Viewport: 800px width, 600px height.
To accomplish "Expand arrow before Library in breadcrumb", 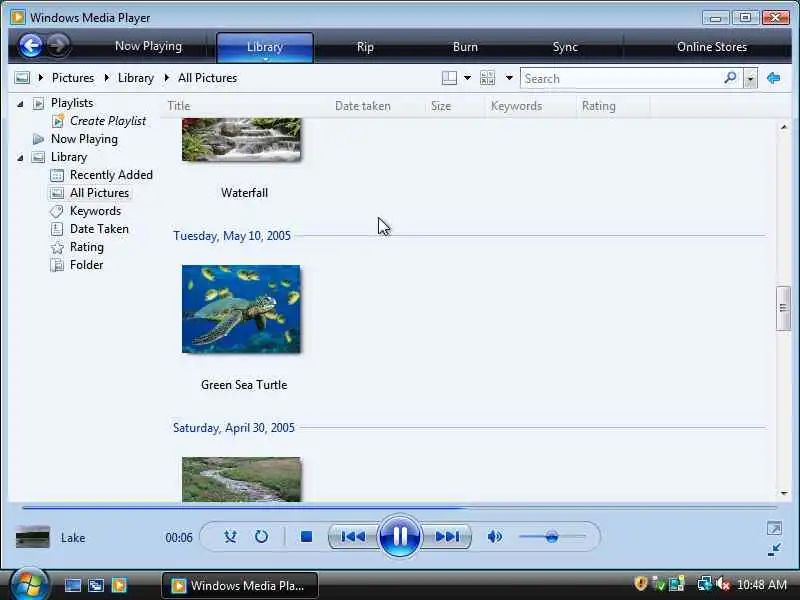I will point(107,78).
